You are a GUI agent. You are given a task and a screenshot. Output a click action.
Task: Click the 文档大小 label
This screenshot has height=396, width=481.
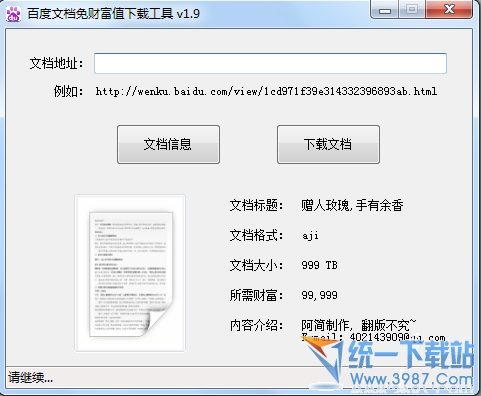coord(256,265)
